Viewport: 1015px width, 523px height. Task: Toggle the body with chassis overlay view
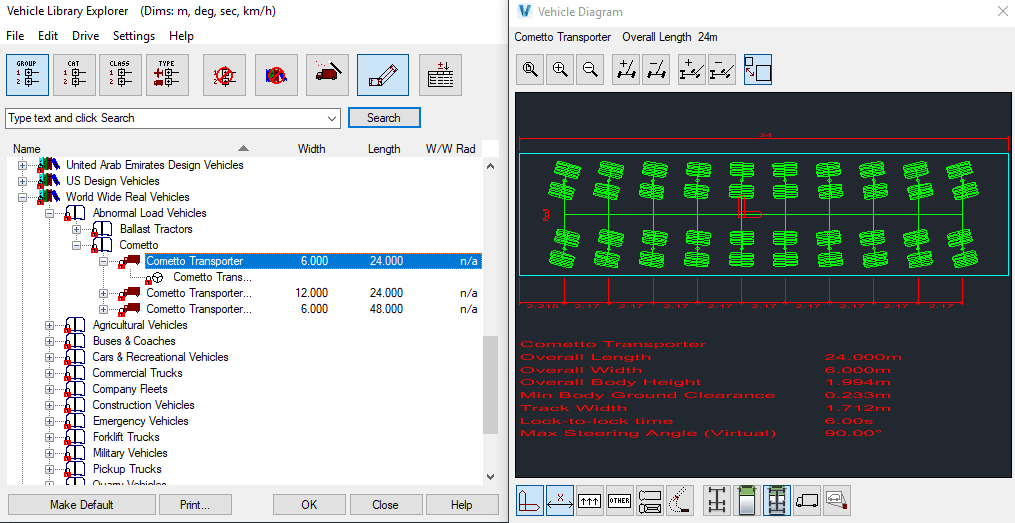click(777, 500)
